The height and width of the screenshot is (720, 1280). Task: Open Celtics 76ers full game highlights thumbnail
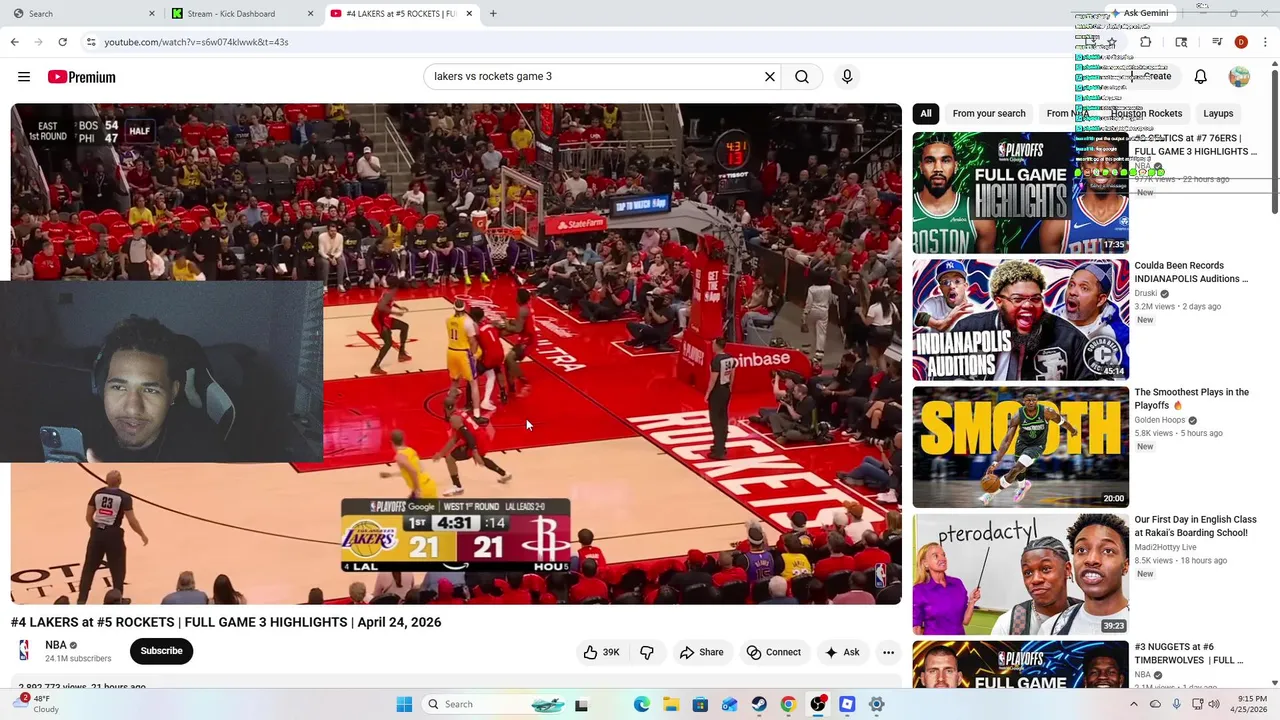point(1020,193)
